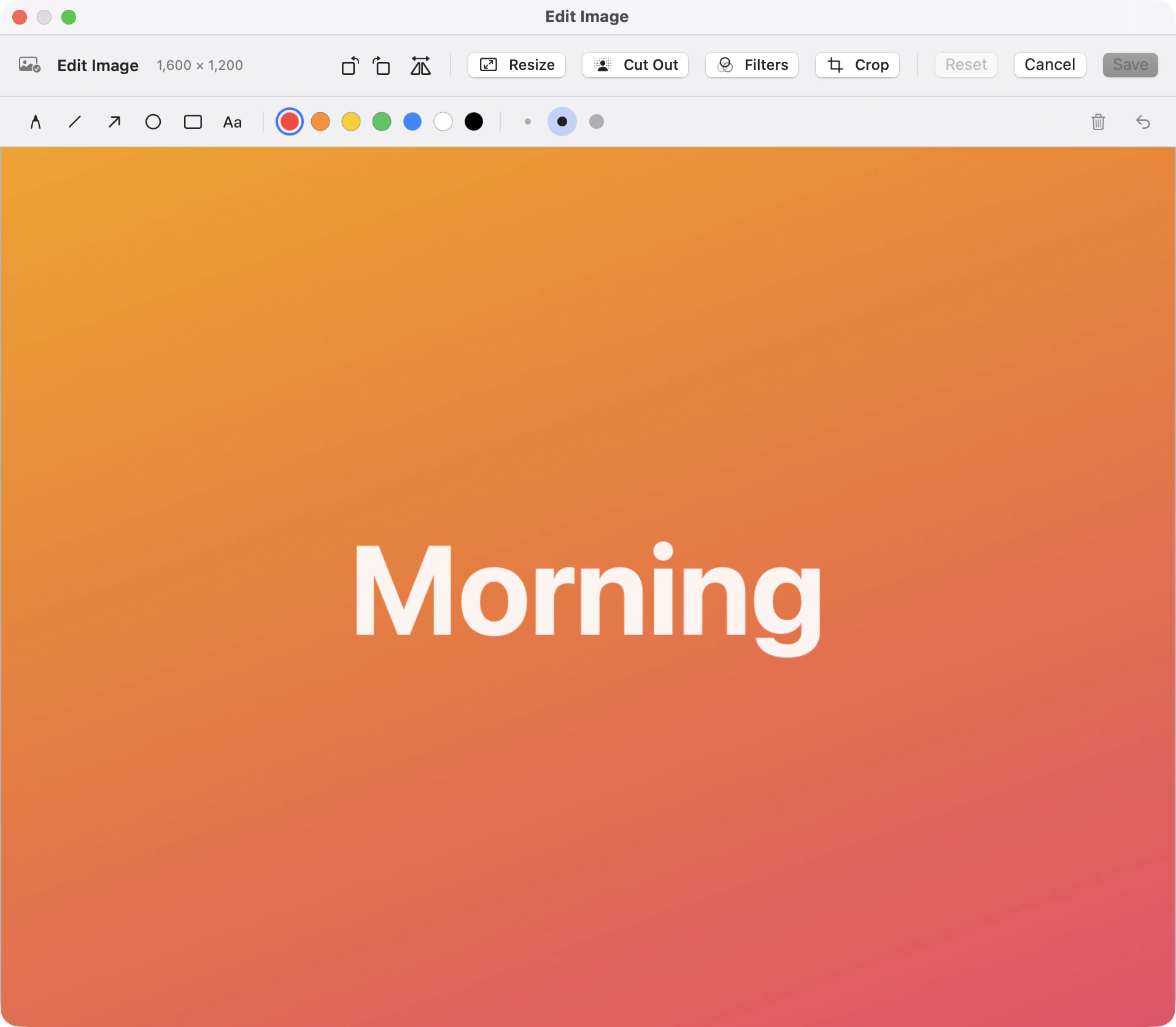Screen dimensions: 1176x1027
Task: Click the Edit Image picture icon
Action: (29, 65)
